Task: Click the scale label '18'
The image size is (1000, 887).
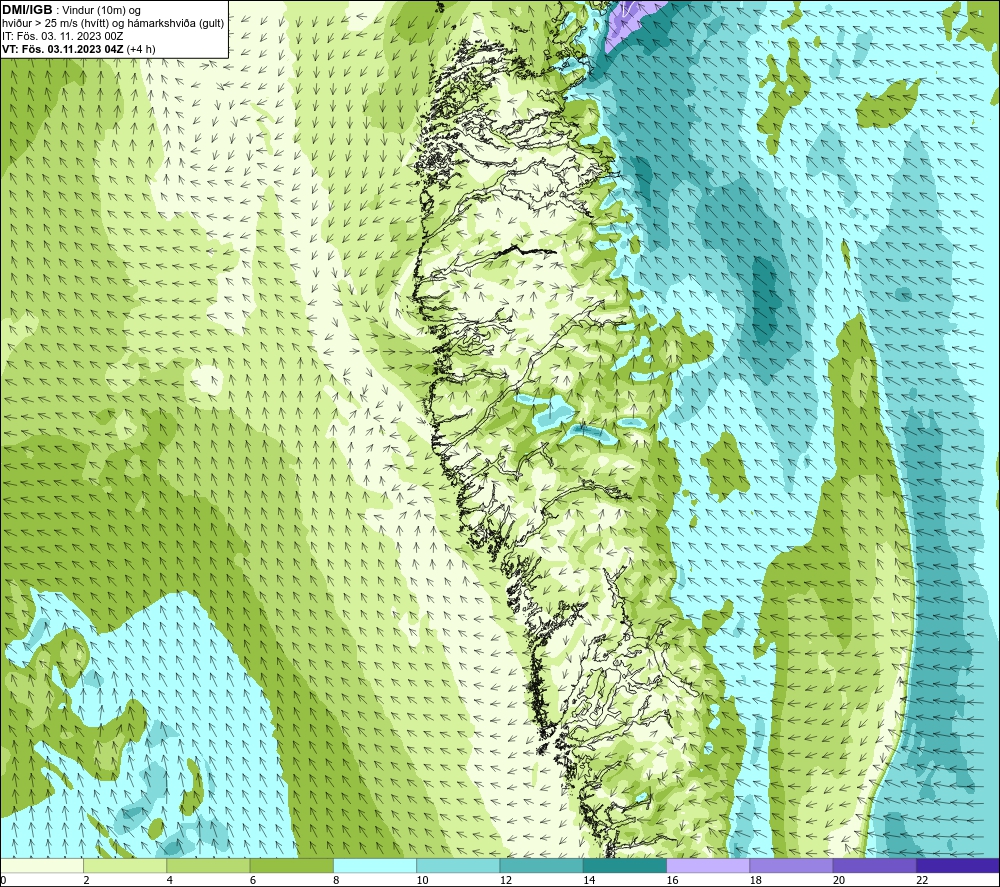Action: (756, 880)
